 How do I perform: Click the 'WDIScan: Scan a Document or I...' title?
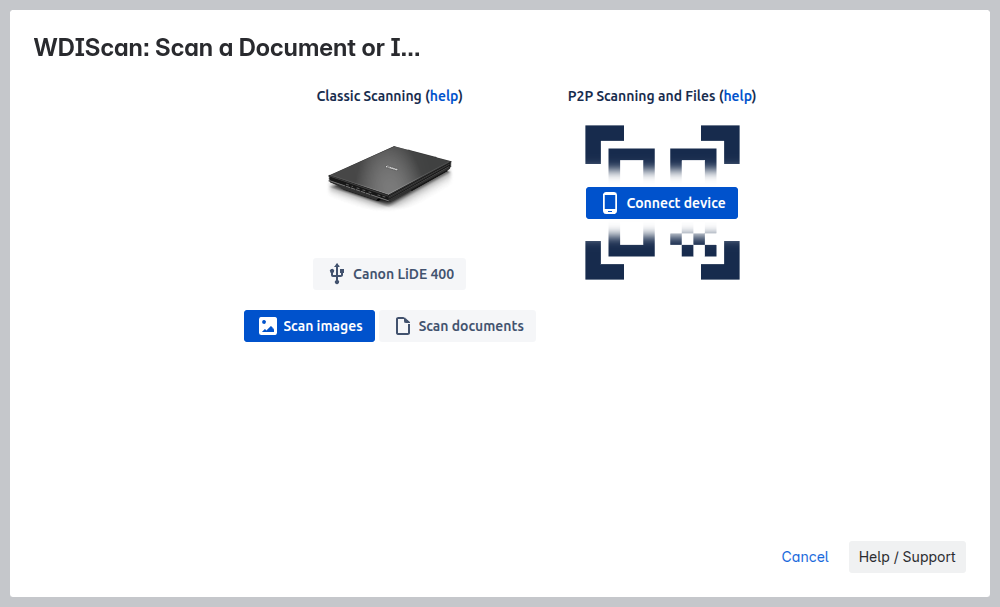pos(227,48)
